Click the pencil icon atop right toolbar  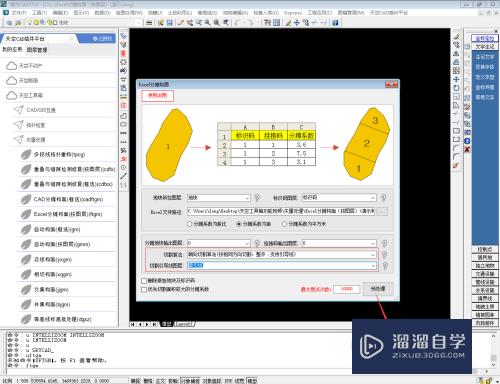click(x=457, y=36)
